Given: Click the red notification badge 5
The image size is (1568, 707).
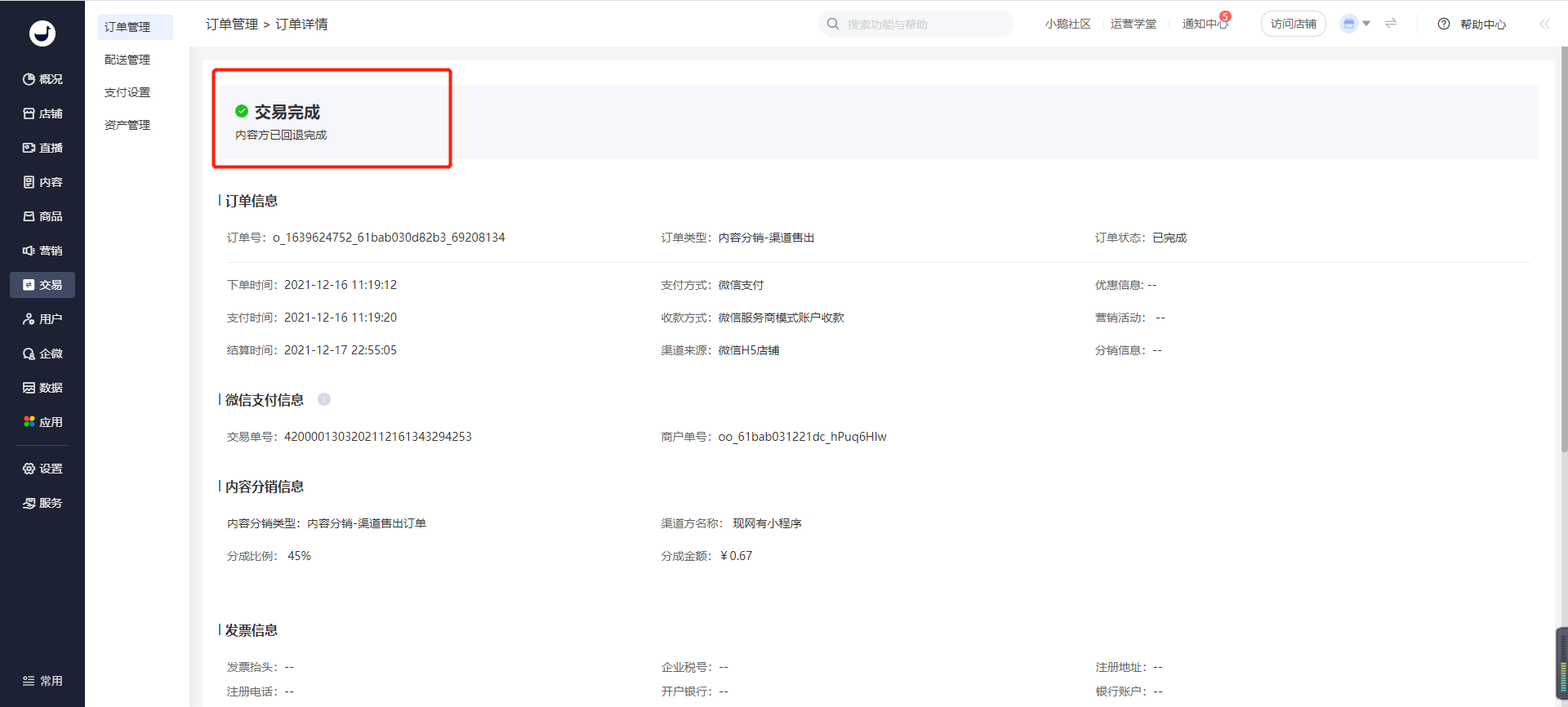Looking at the screenshot, I should (x=1225, y=16).
